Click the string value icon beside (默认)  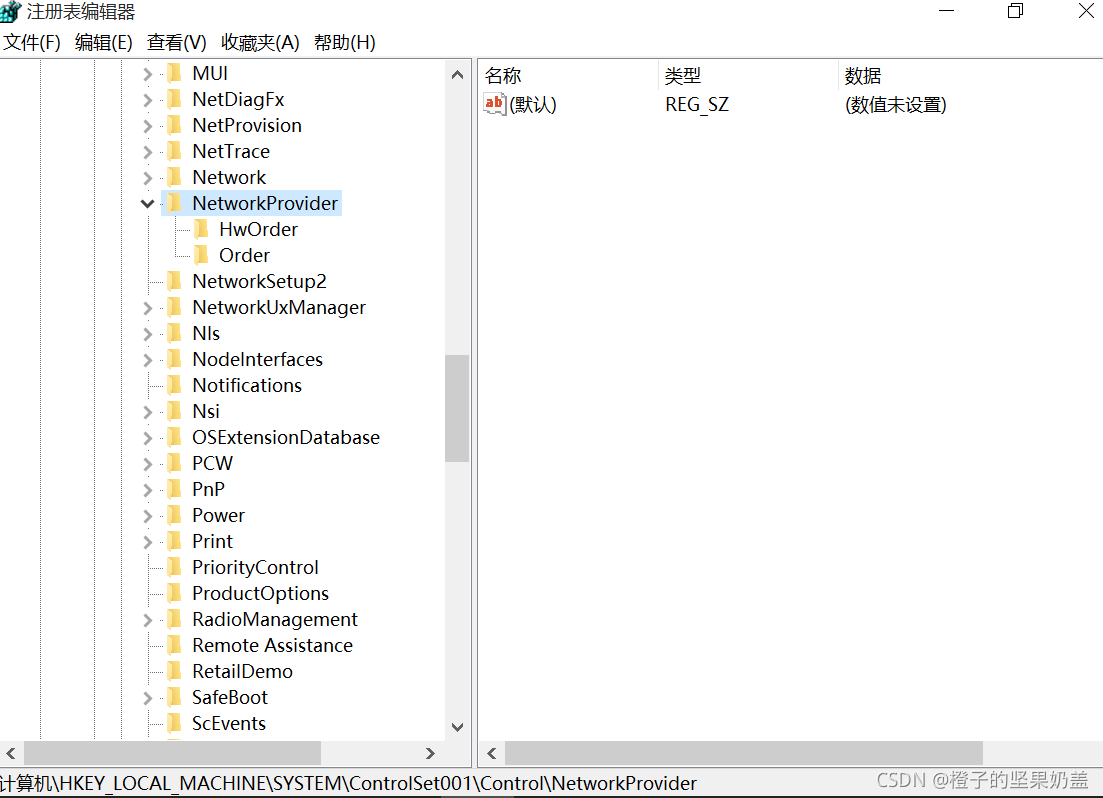(x=495, y=104)
